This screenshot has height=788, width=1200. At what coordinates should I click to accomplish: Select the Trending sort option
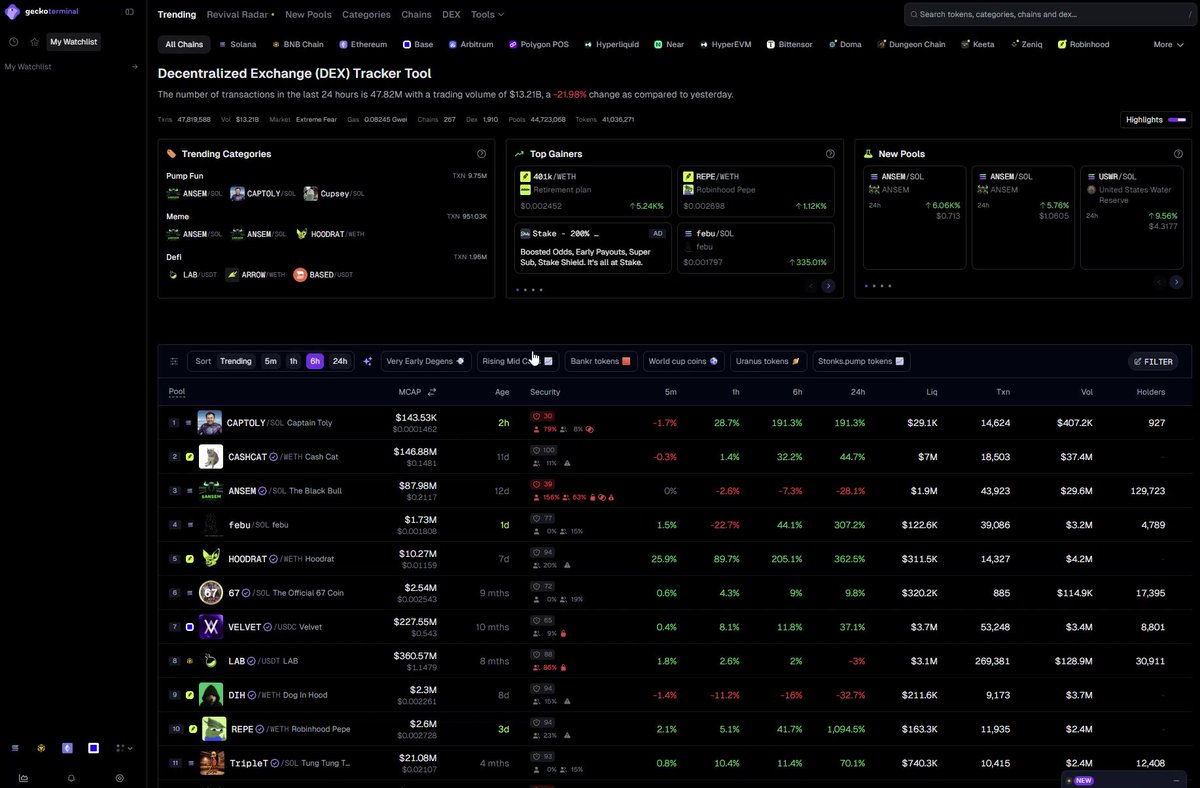click(x=236, y=361)
